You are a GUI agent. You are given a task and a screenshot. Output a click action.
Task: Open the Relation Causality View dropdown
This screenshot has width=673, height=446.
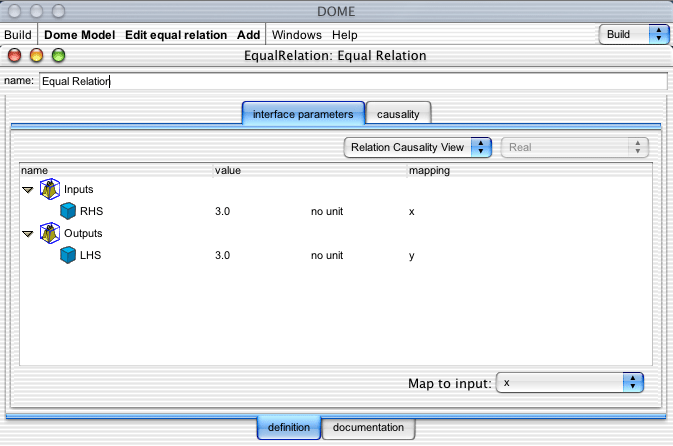tap(418, 147)
